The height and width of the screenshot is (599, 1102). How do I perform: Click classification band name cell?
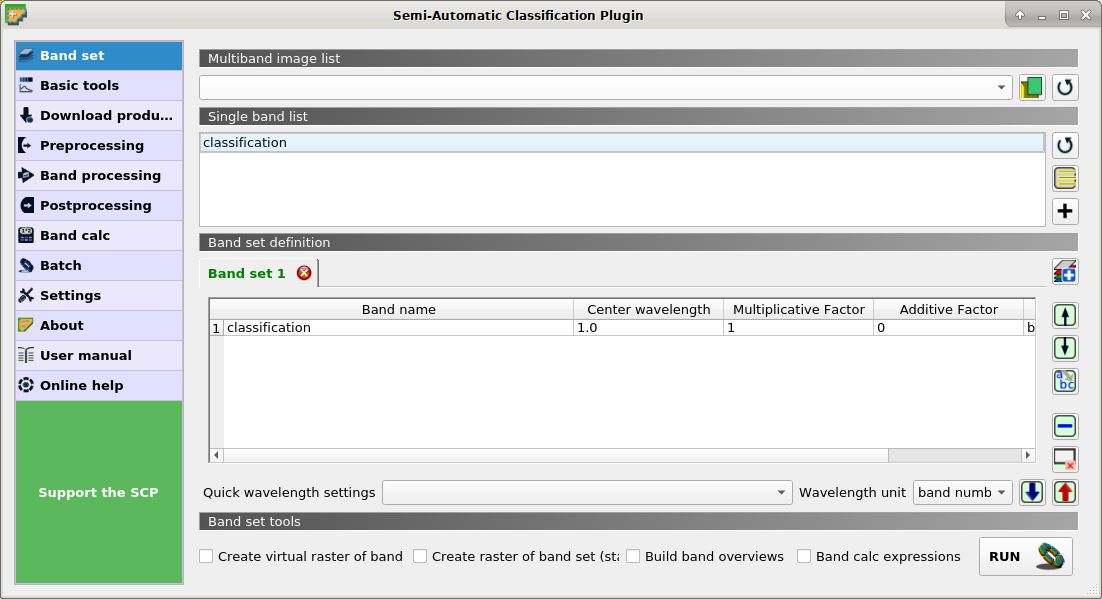pos(398,328)
